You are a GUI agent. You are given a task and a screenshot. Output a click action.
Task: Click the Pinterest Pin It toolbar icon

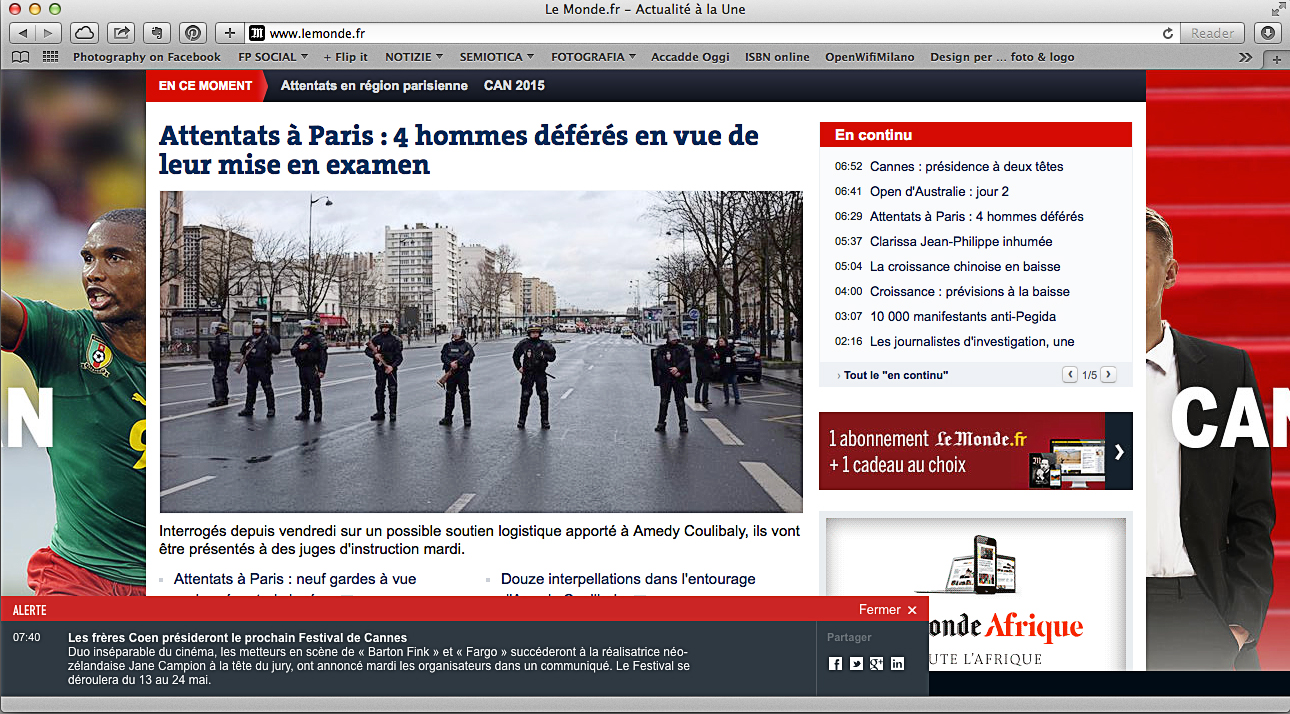[x=193, y=33]
